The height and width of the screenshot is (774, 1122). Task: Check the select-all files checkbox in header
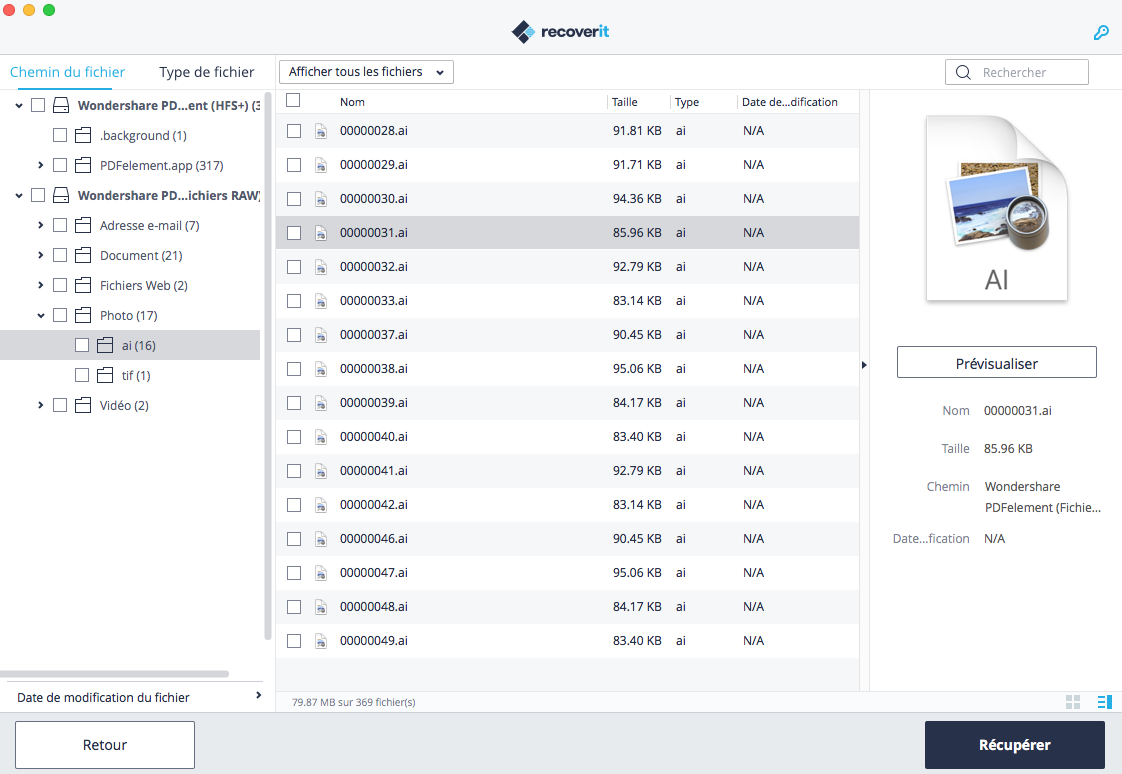(293, 100)
